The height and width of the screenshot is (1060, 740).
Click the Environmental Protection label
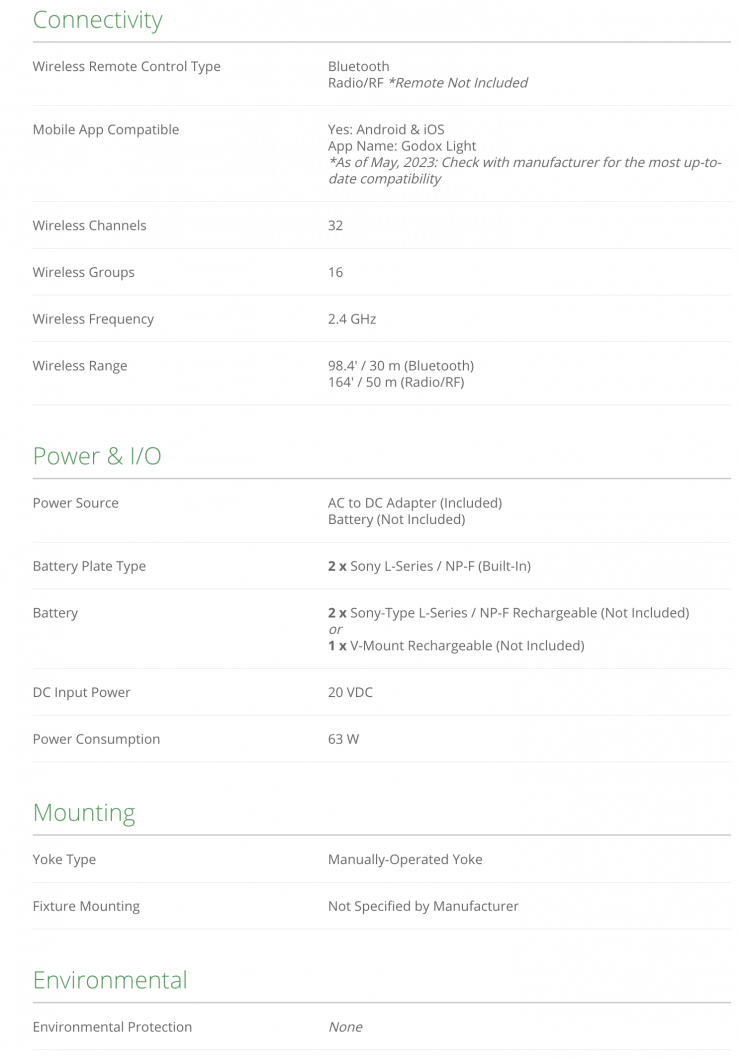coord(112,1026)
